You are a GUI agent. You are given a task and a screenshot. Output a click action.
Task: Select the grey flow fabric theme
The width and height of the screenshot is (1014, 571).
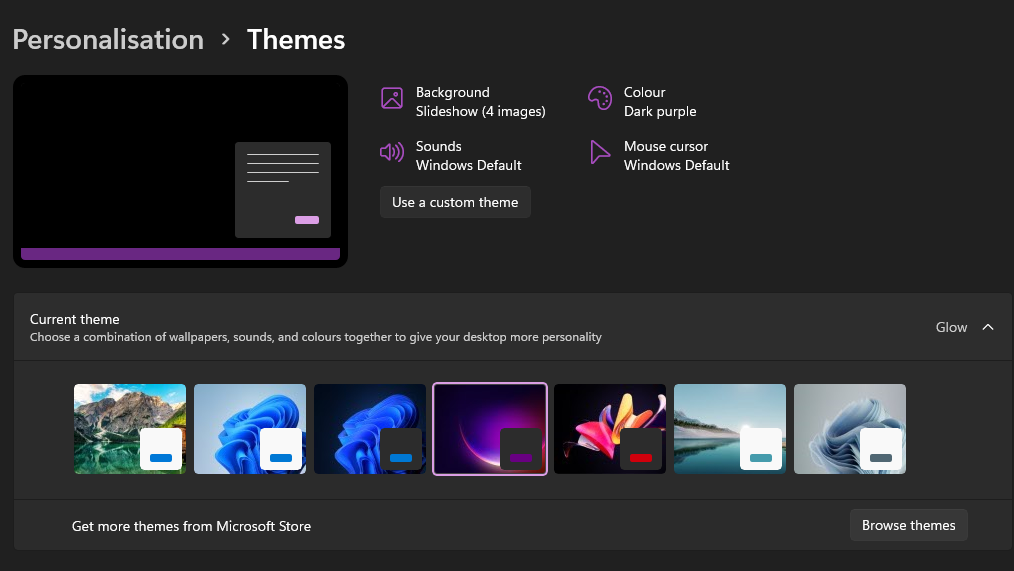click(850, 429)
